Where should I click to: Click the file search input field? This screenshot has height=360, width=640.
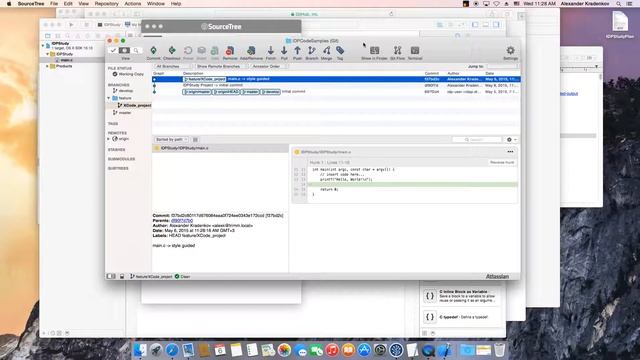point(478,140)
